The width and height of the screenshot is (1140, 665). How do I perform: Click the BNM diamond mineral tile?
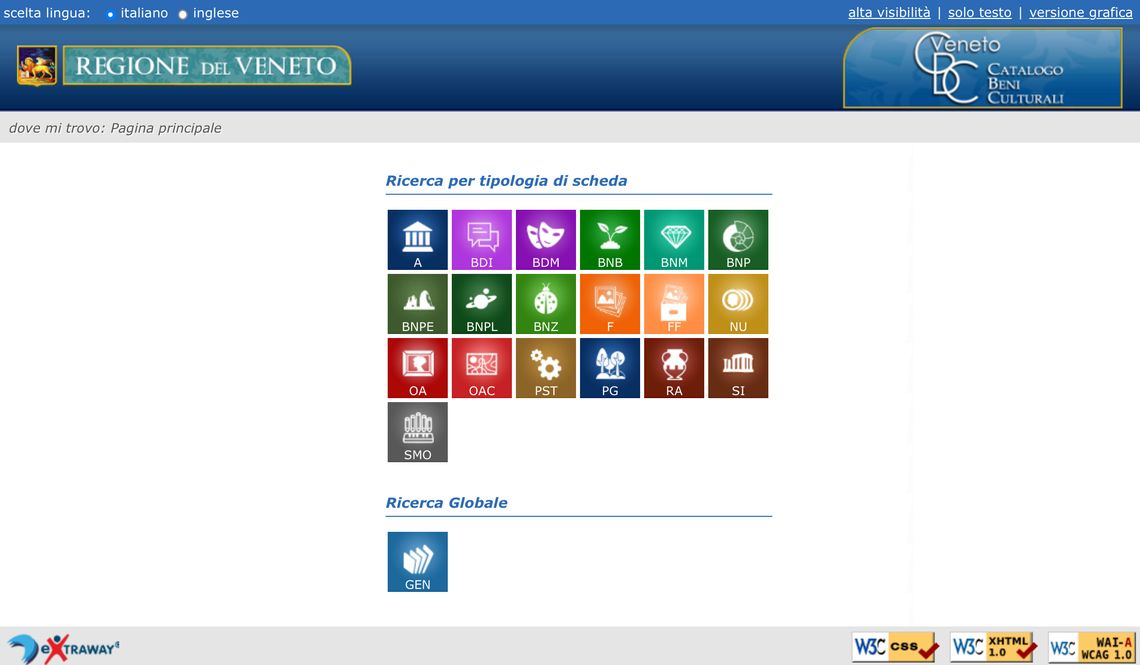click(x=673, y=240)
